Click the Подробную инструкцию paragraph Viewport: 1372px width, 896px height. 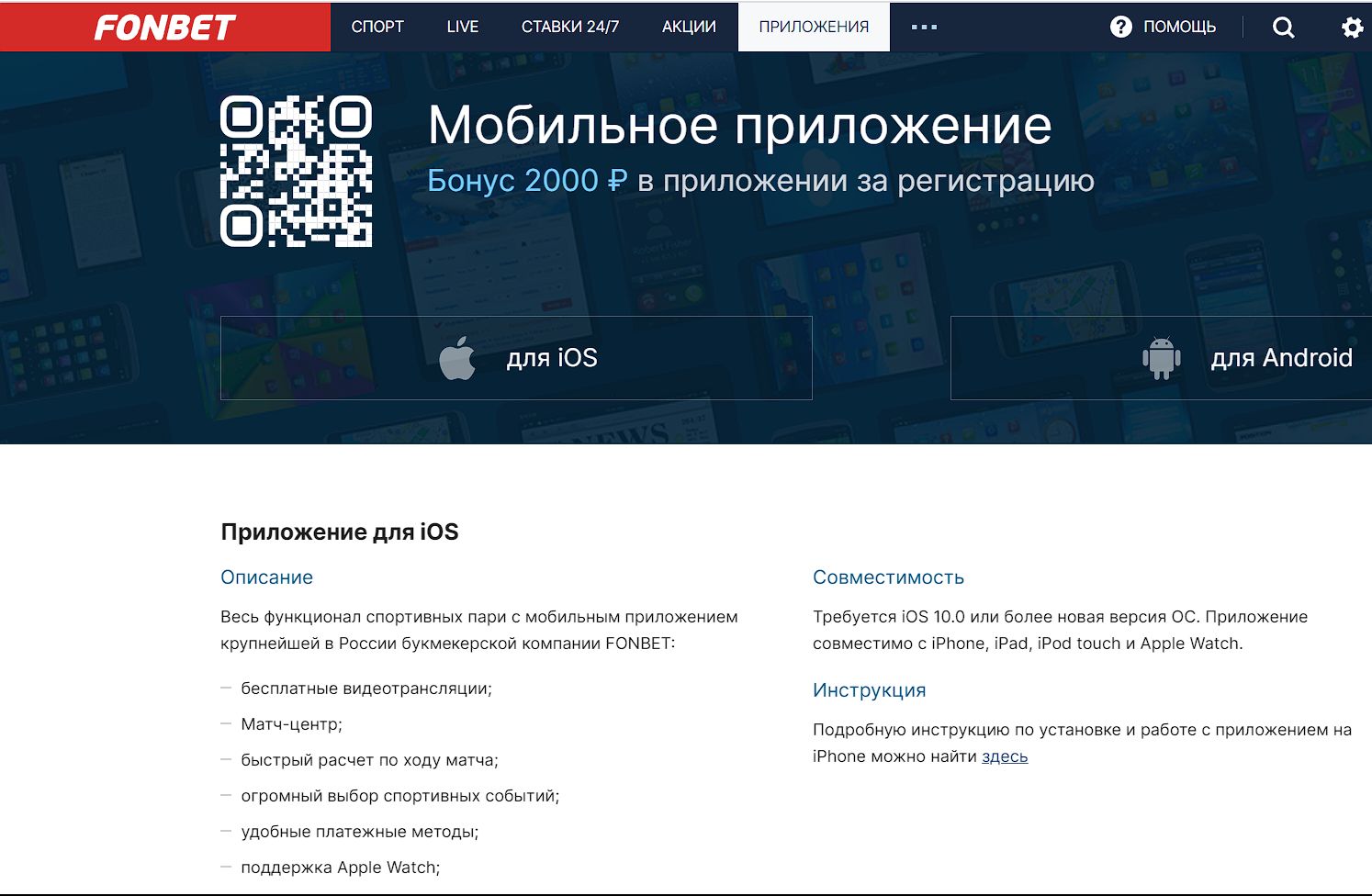(x=1082, y=743)
